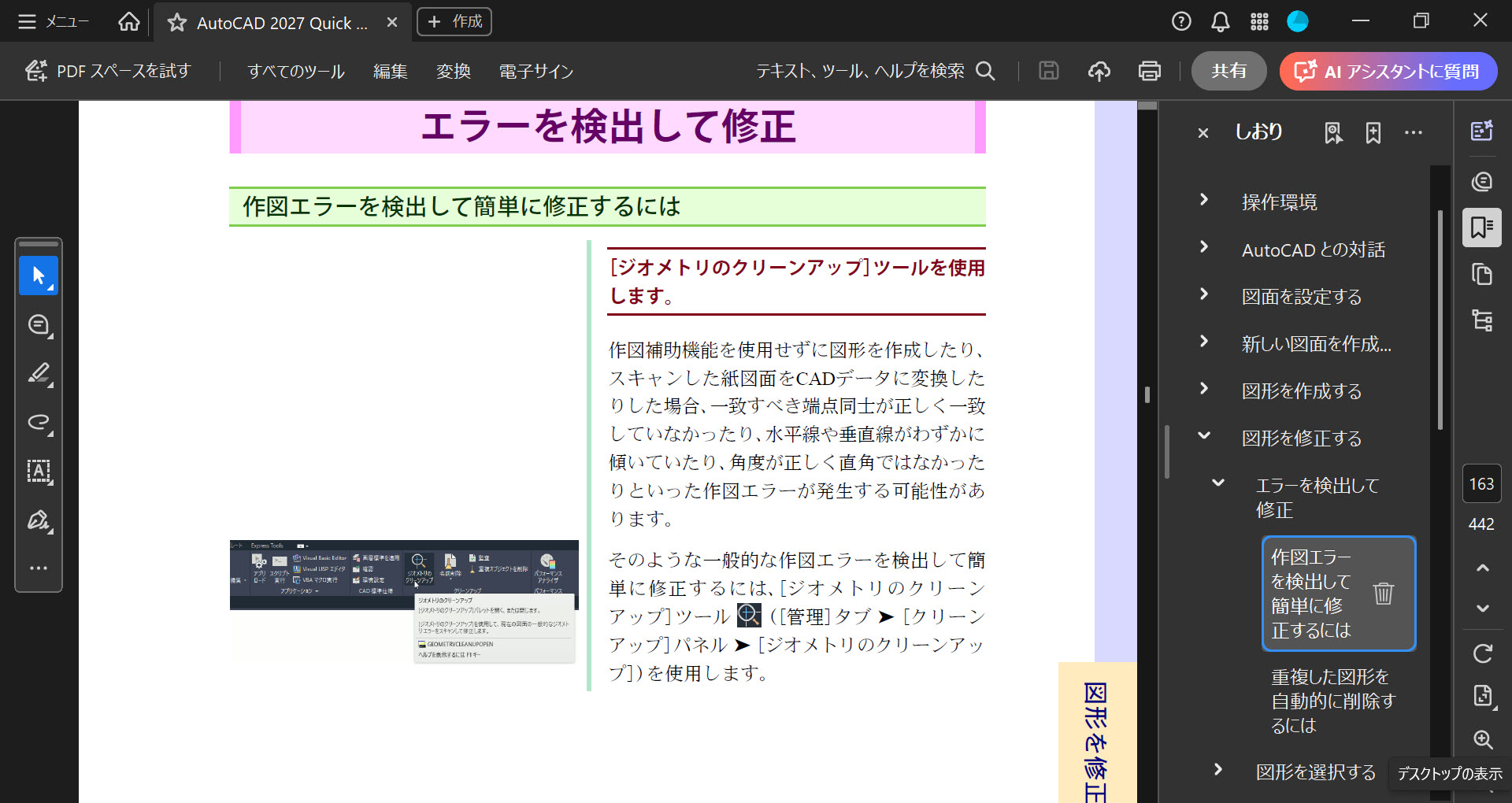Open bookmarks panel options ellipsis
This screenshot has width=1512, height=803.
(1414, 133)
